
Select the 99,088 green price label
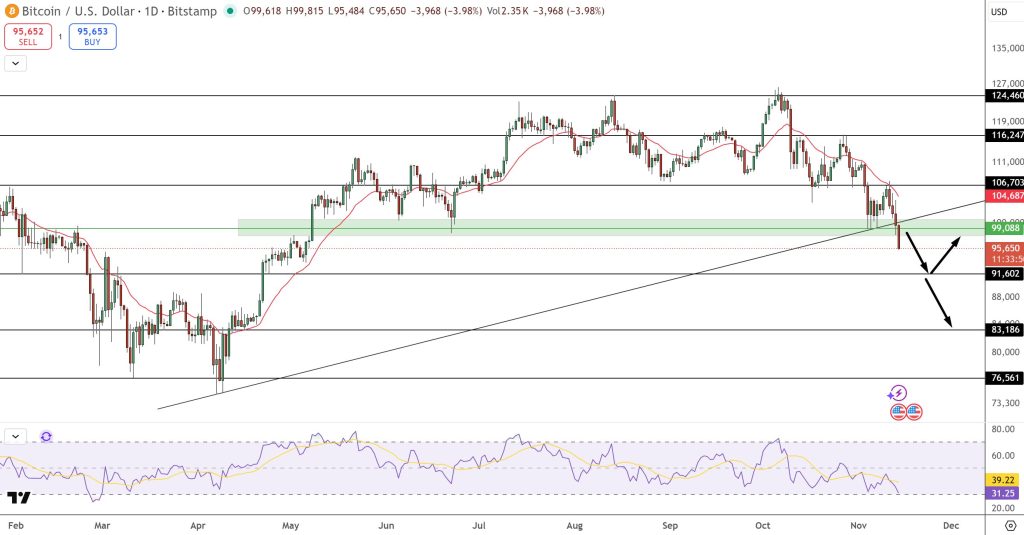pyautogui.click(x=1004, y=229)
